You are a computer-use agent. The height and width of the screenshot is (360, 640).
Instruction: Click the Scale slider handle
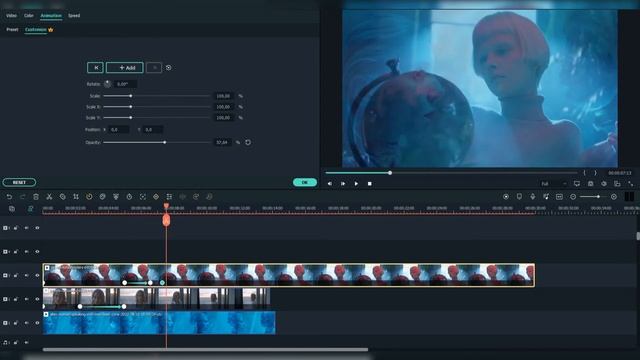(x=131, y=96)
